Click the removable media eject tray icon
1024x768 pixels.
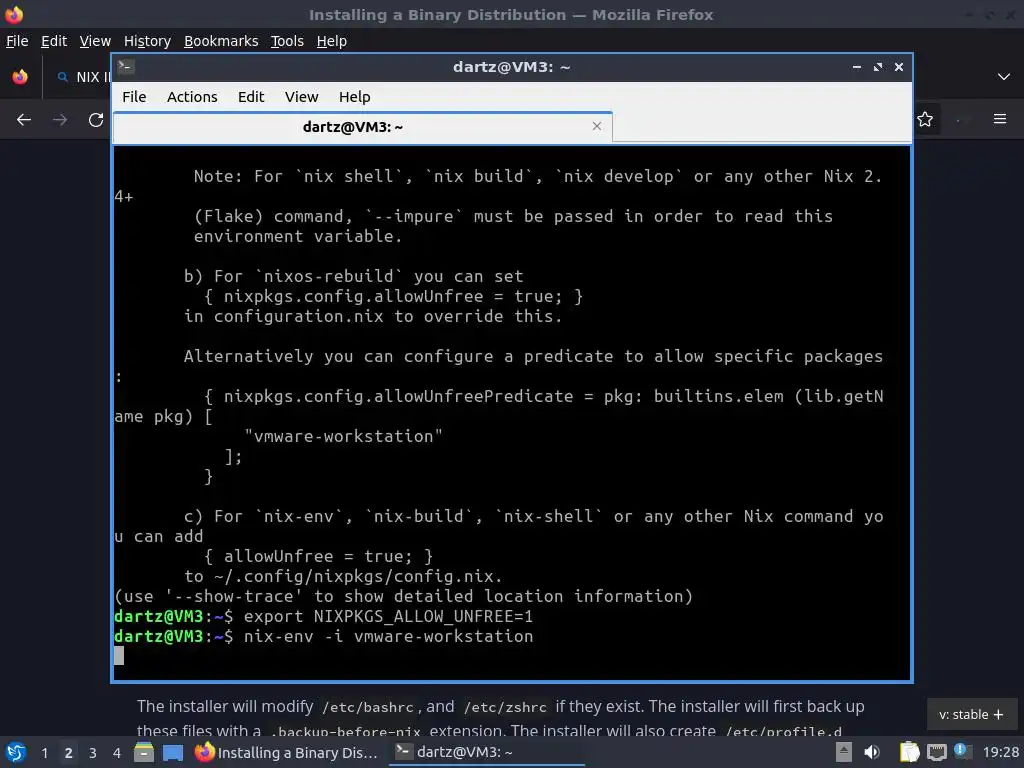tap(844, 752)
